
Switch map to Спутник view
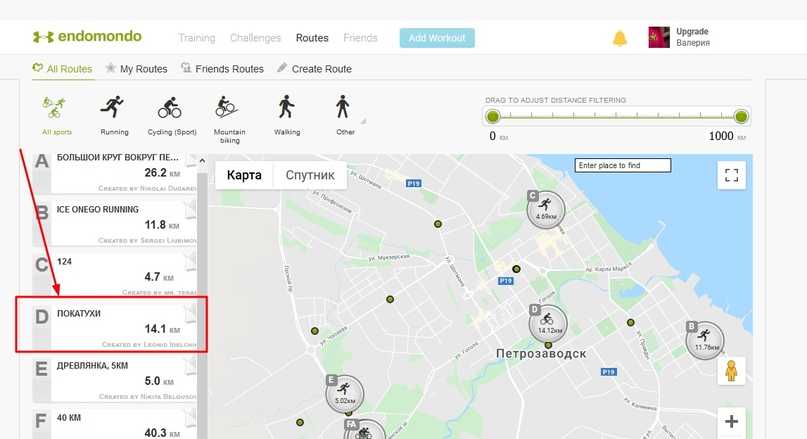pyautogui.click(x=310, y=175)
